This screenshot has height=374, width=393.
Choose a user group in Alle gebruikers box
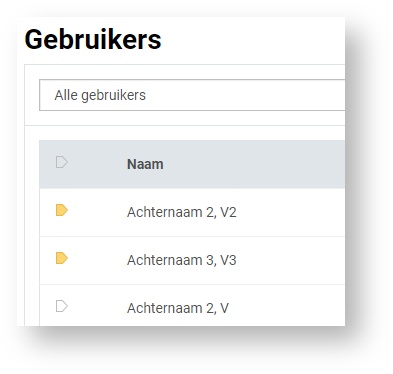(192, 95)
